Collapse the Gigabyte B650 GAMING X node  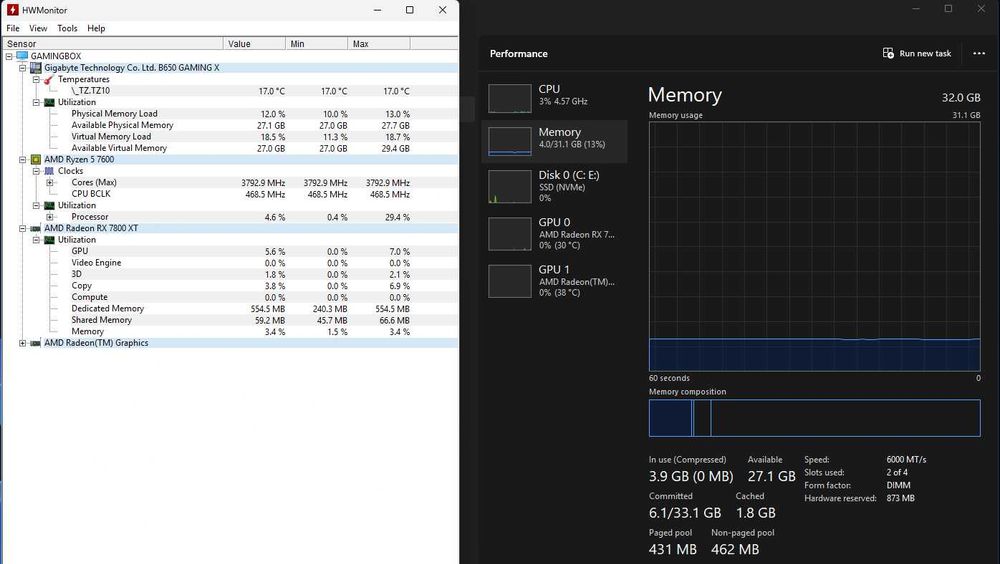pyautogui.click(x=22, y=68)
